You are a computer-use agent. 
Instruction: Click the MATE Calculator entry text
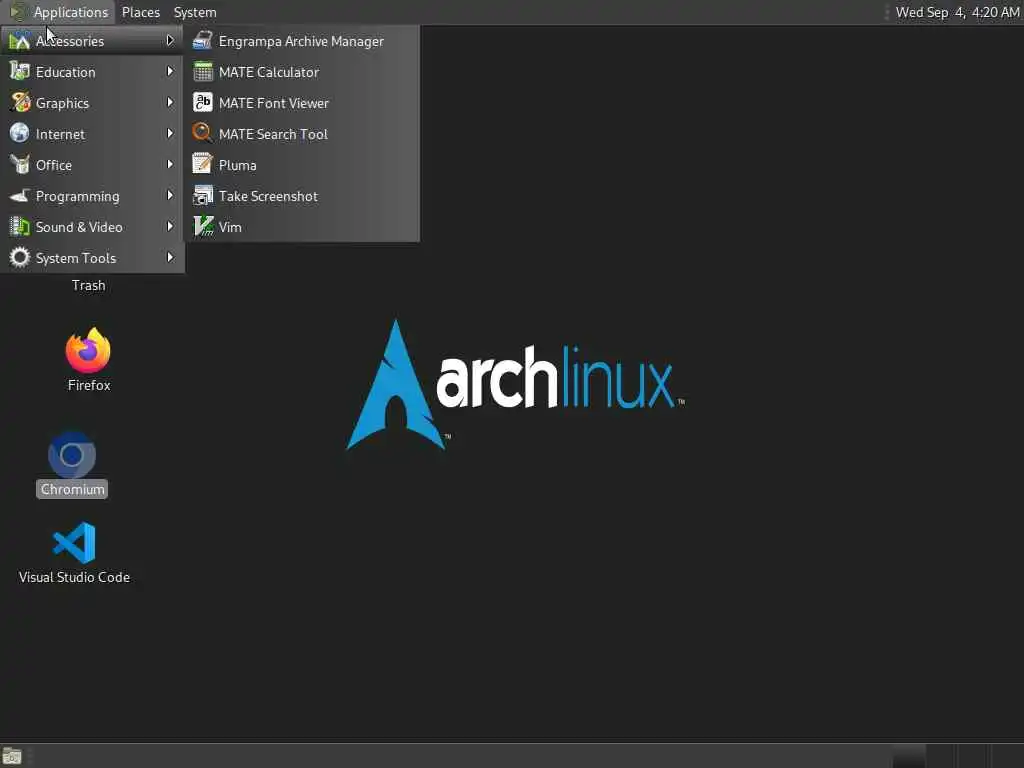tap(269, 72)
